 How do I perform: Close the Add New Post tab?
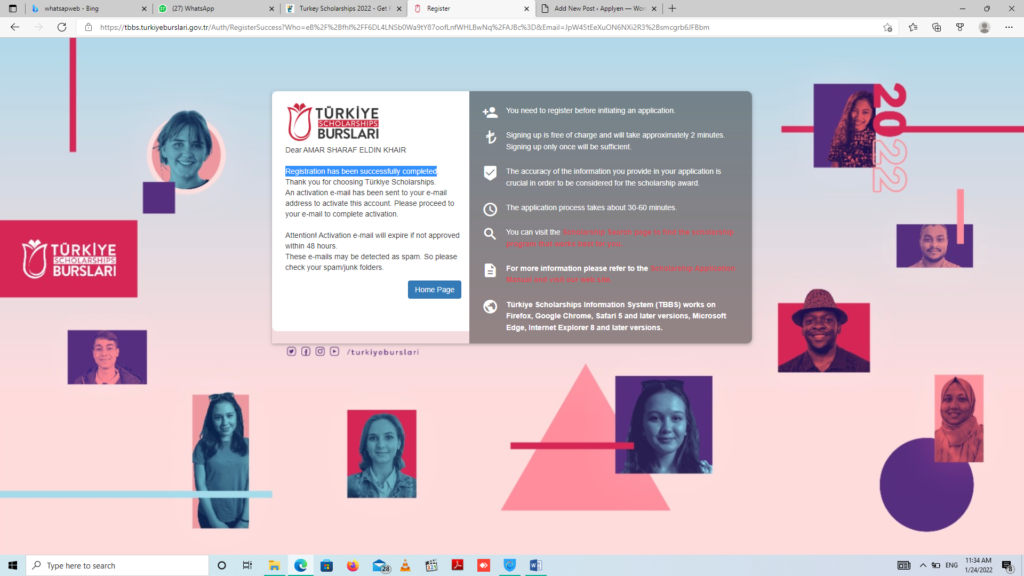click(x=654, y=8)
